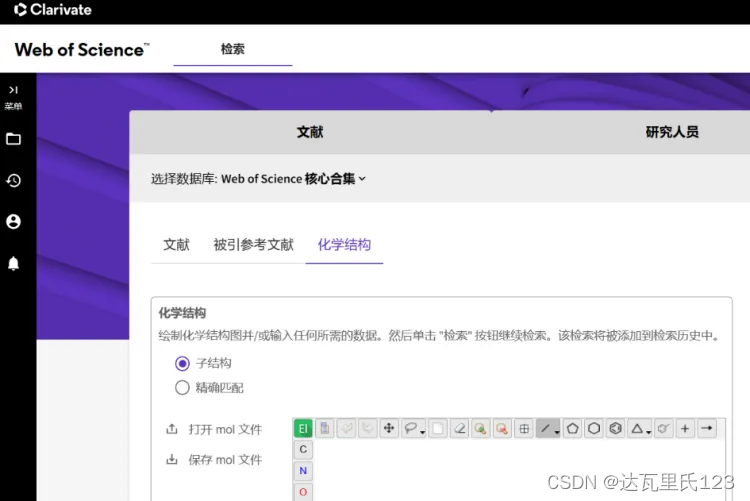Select the 文献 search sub-tab
This screenshot has height=501, width=750.
pyautogui.click(x=176, y=245)
